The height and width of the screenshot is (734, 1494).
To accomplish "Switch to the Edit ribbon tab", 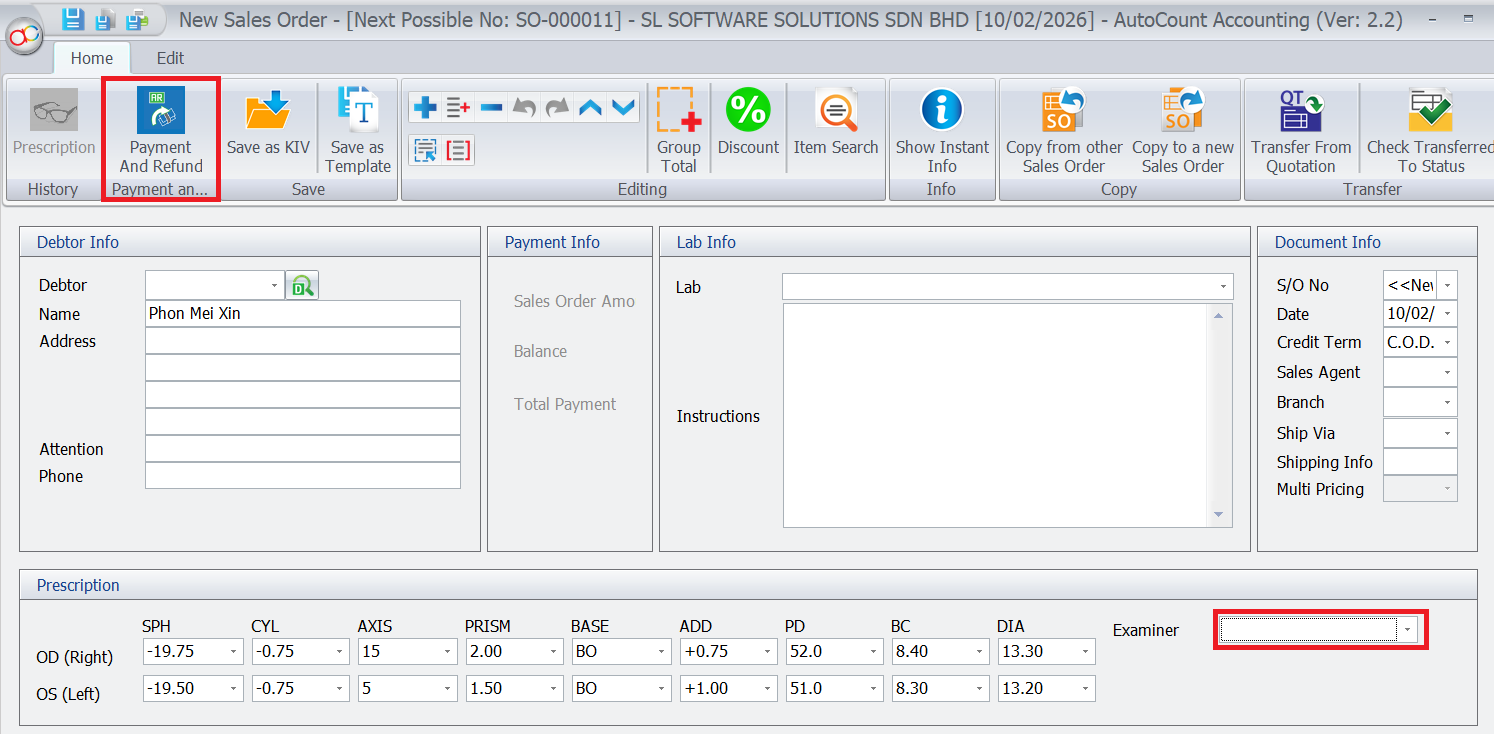I will click(x=170, y=58).
